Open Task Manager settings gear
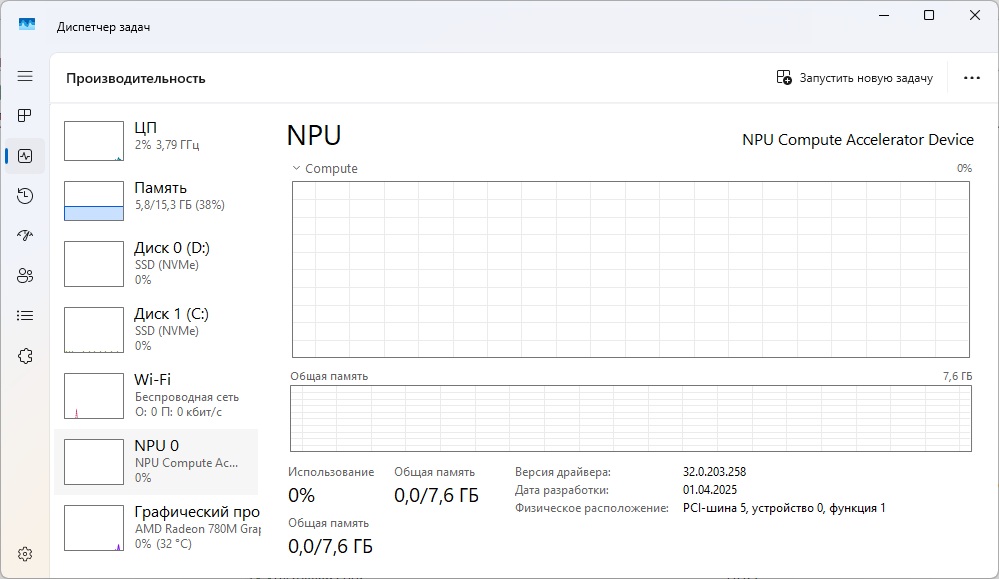Image resolution: width=999 pixels, height=579 pixels. (25, 554)
